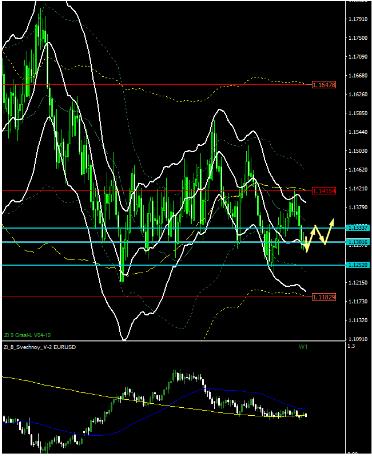This screenshot has width=372, height=456.
Task: Click the top red resistance price label
Action: (x=324, y=85)
